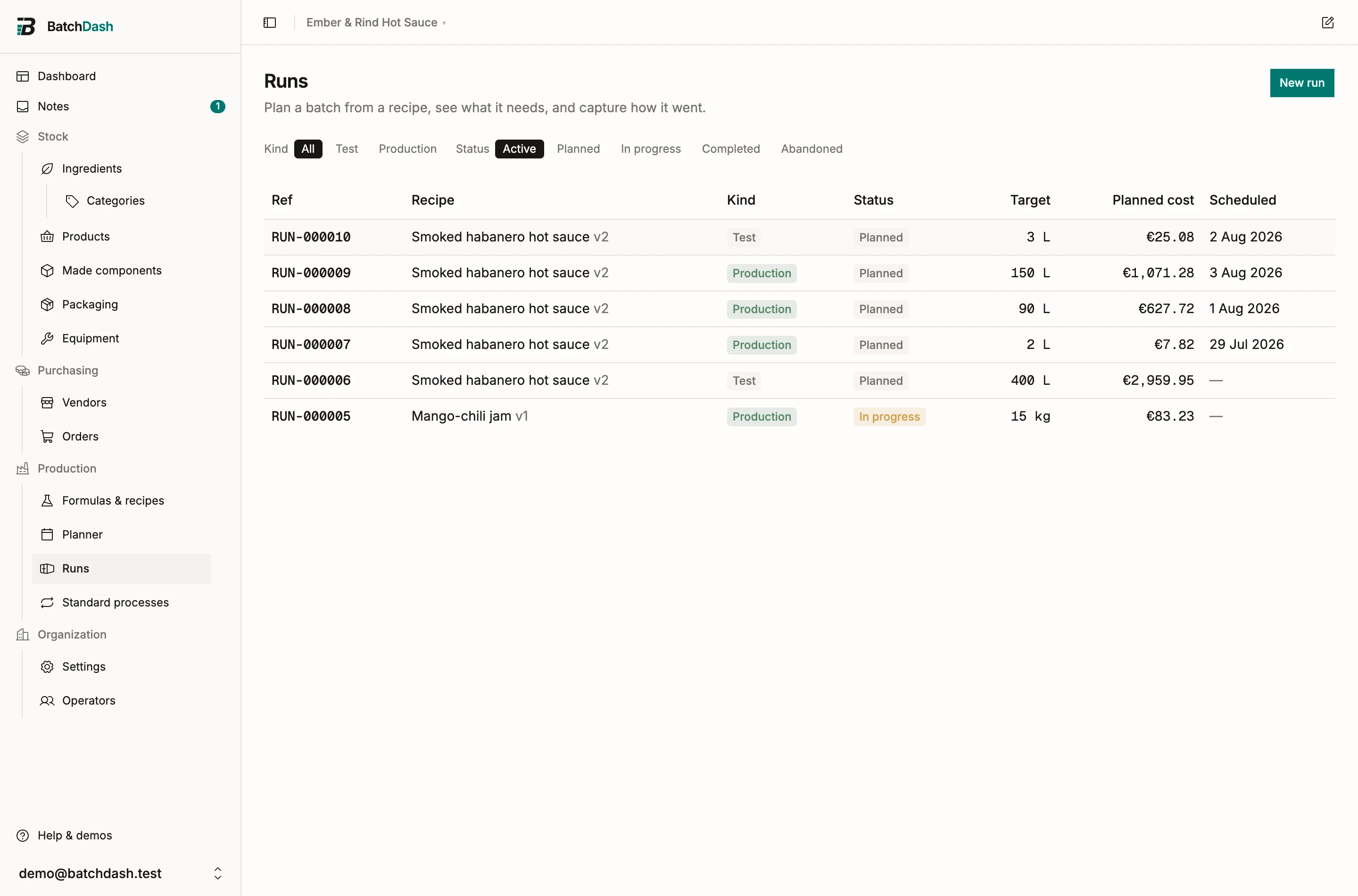The width and height of the screenshot is (1358, 896).
Task: Go to Dashboard in the sidebar
Action: point(121,76)
